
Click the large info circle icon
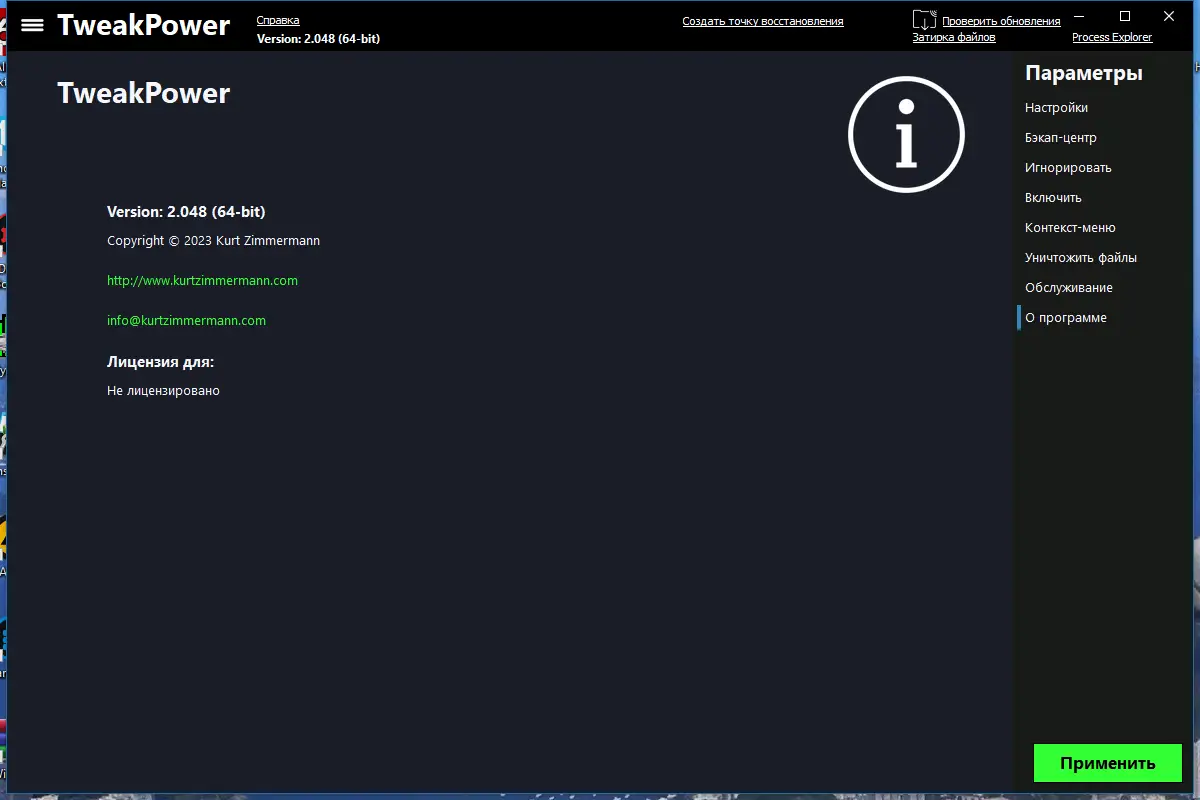click(906, 134)
